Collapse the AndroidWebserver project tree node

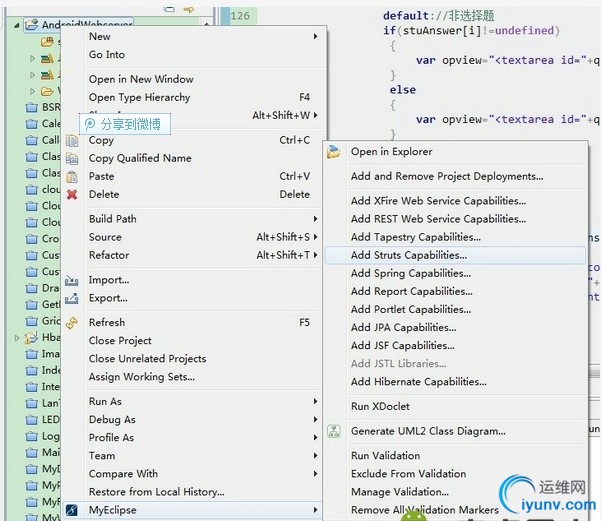(x=17, y=25)
